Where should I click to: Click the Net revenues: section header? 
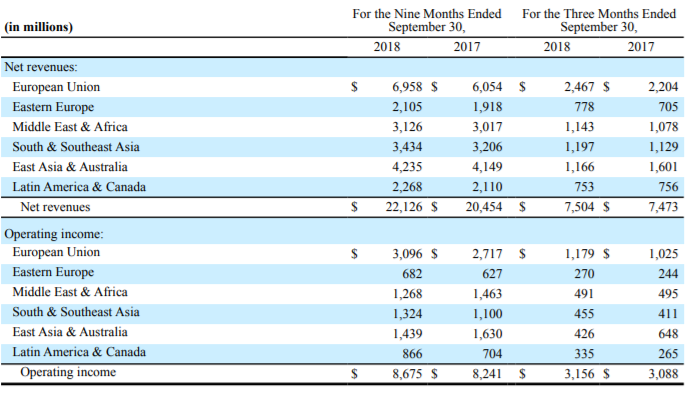pos(41,67)
